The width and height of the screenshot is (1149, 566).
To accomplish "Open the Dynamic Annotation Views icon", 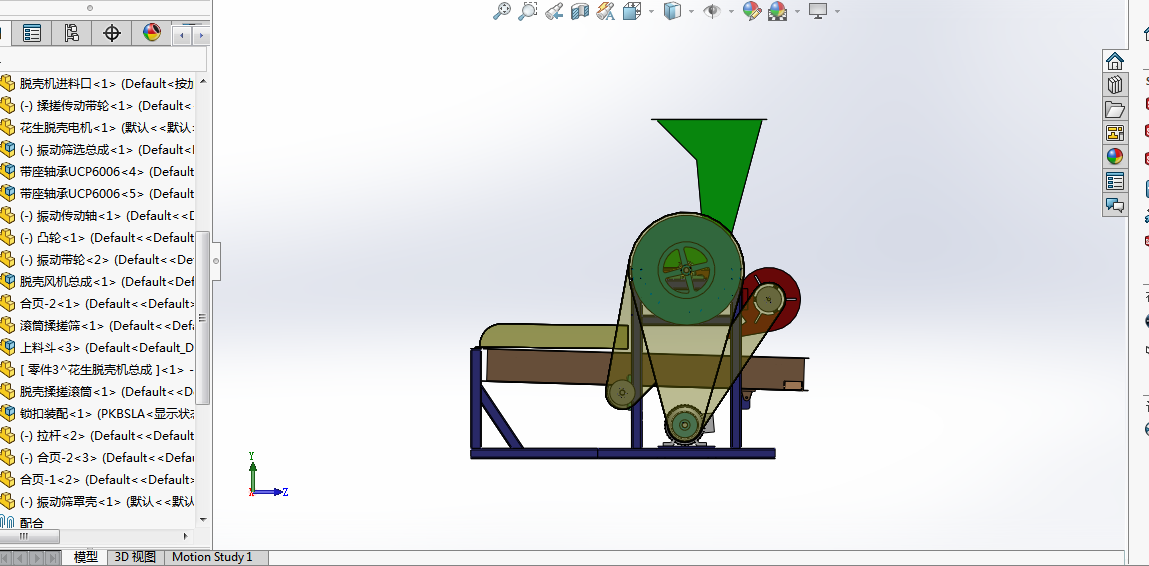I will click(x=605, y=11).
